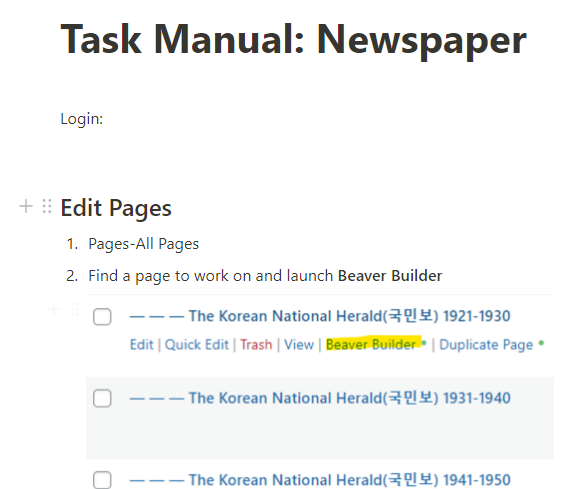578x489 pixels.
Task: Click the faded drag handle near first table row
Action: (75, 309)
